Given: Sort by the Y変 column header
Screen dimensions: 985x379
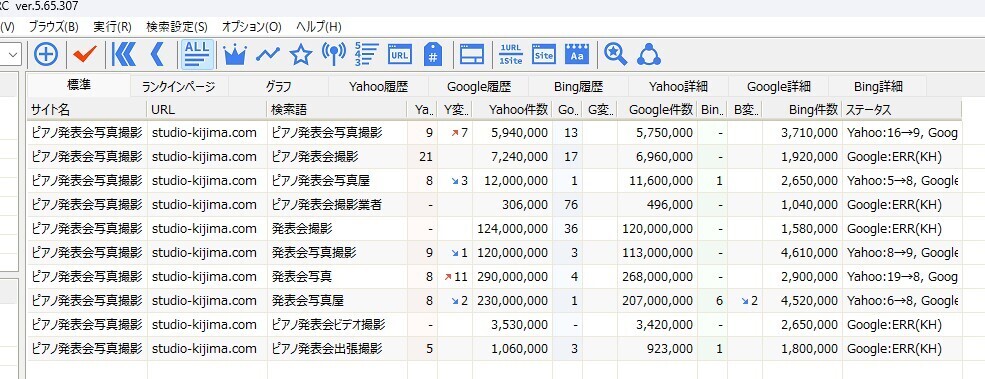Looking at the screenshot, I should click(x=454, y=109).
